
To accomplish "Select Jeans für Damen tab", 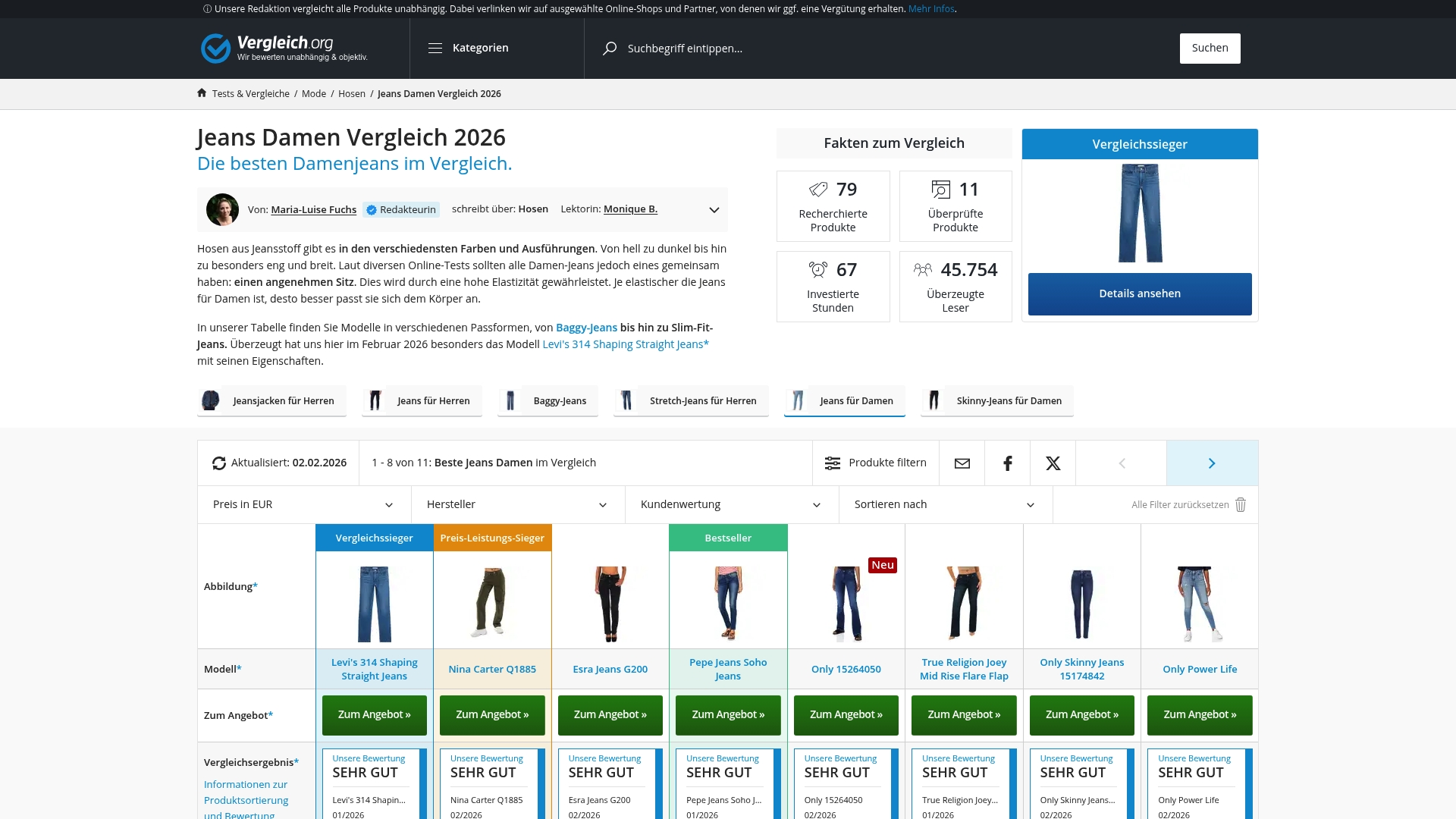I will 845,400.
